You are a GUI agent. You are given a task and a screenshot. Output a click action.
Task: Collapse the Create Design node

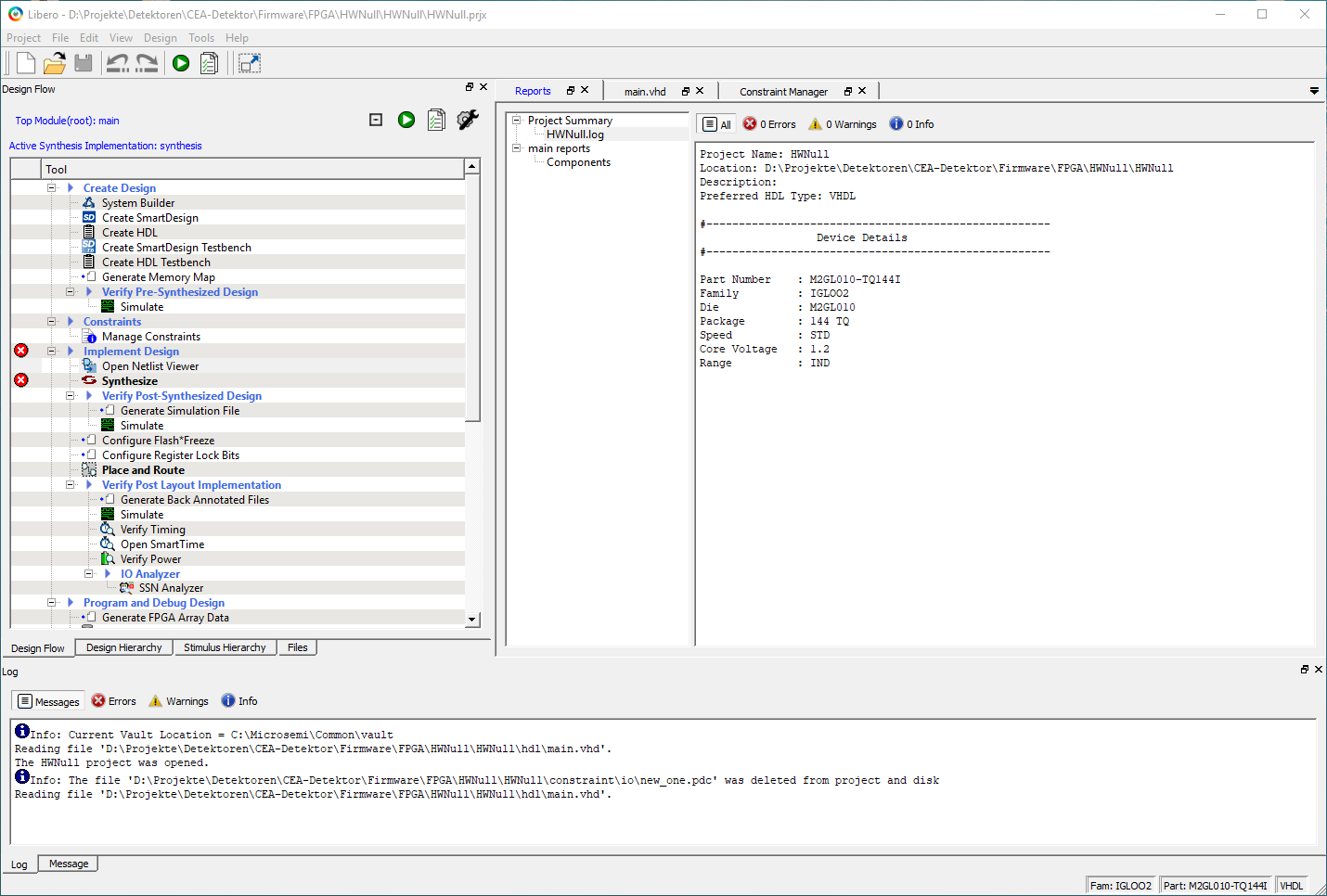click(x=52, y=188)
